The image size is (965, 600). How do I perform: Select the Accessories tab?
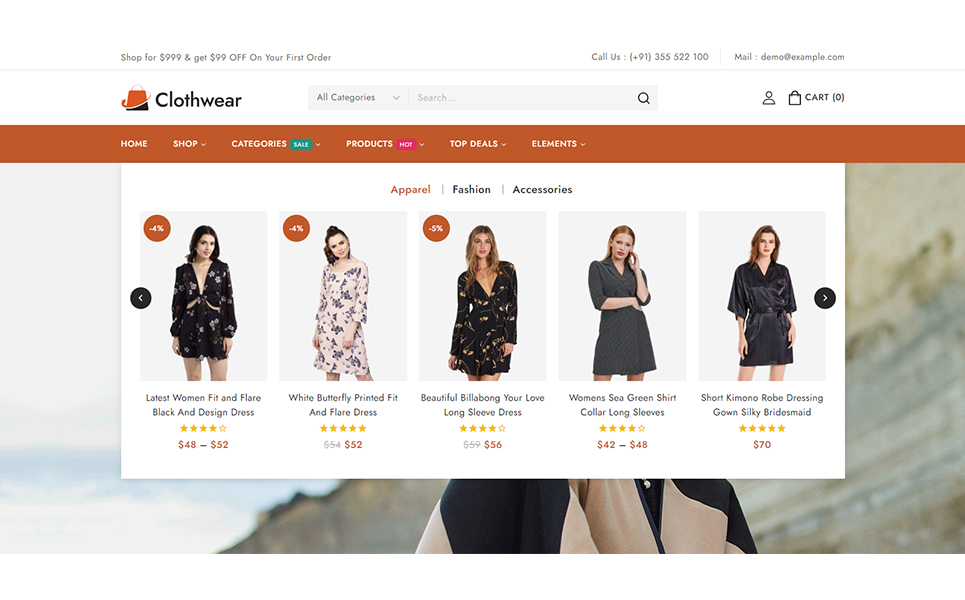(542, 189)
